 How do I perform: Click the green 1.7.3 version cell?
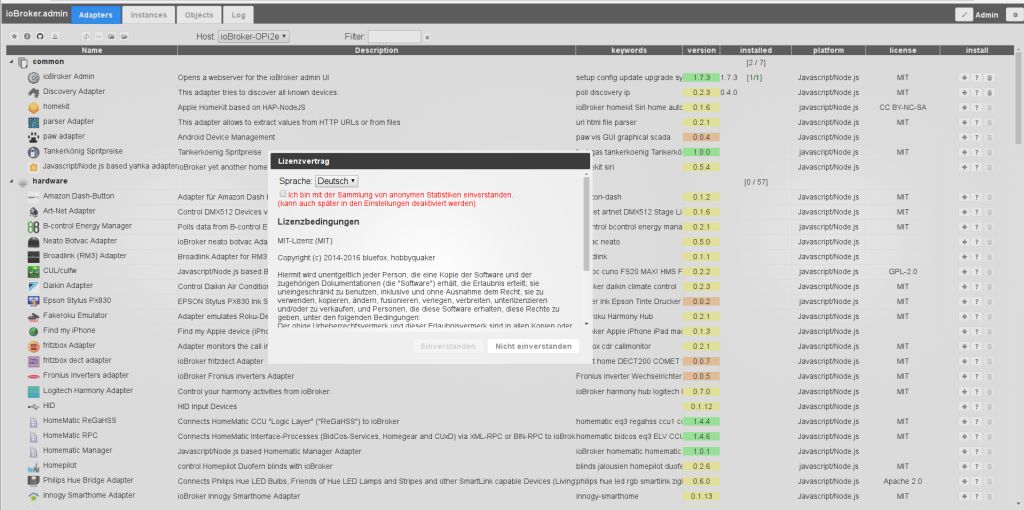[x=701, y=77]
